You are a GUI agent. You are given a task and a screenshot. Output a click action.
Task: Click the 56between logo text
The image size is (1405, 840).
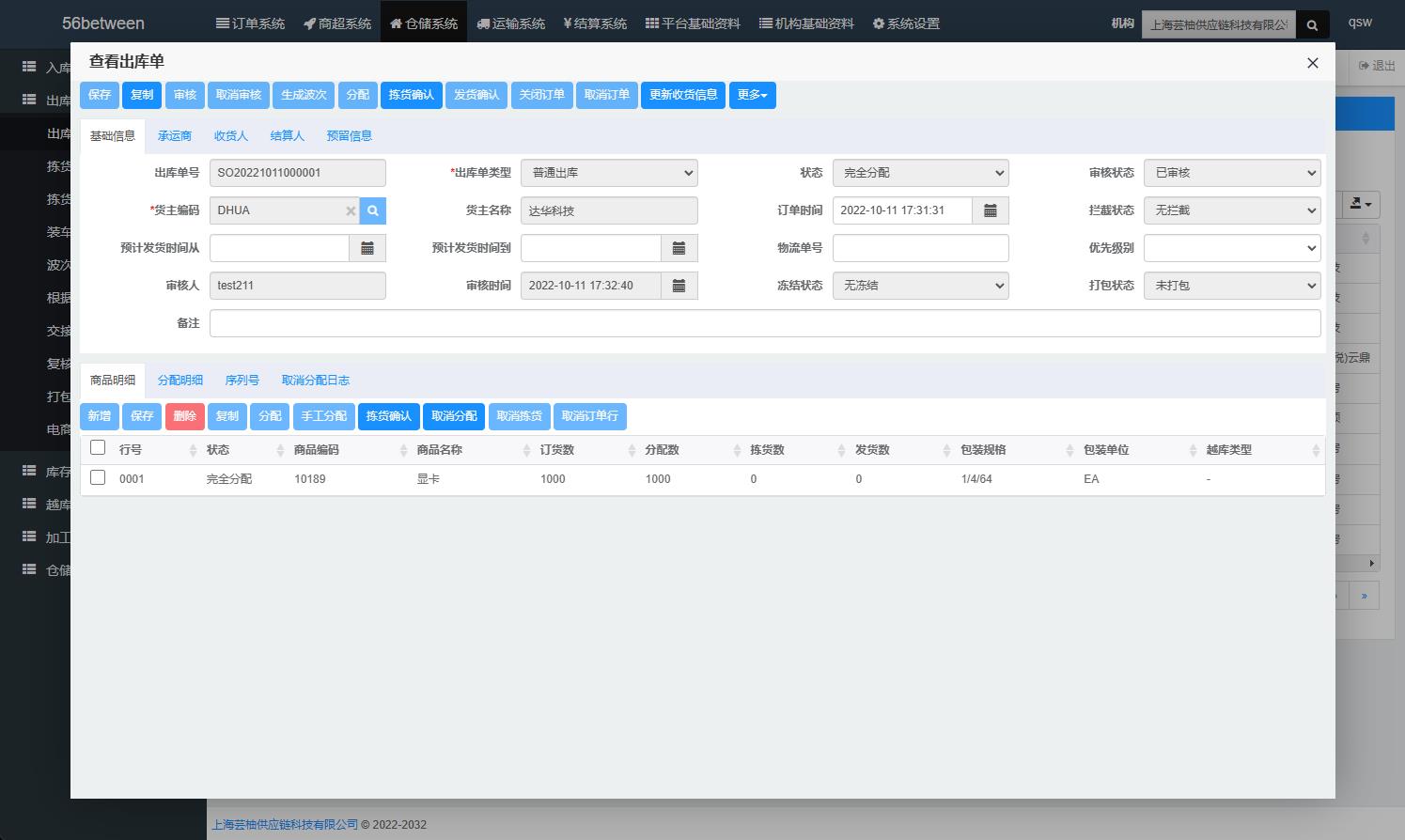pos(103,23)
